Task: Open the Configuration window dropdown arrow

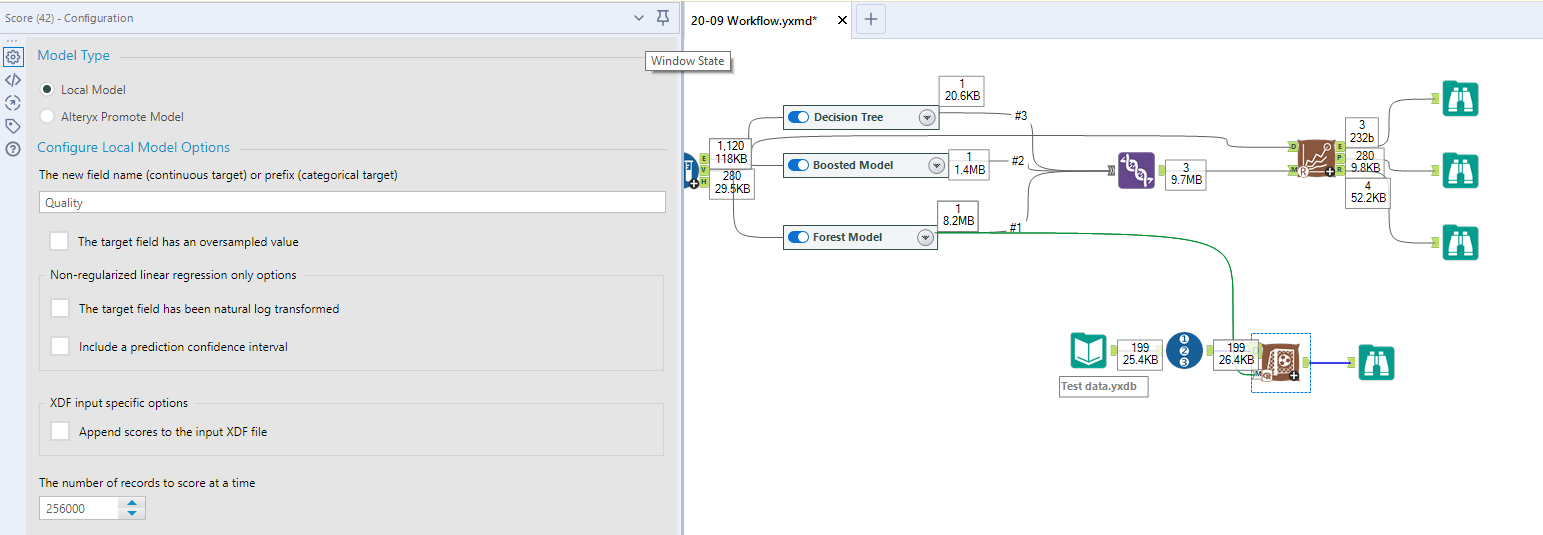Action: point(639,17)
